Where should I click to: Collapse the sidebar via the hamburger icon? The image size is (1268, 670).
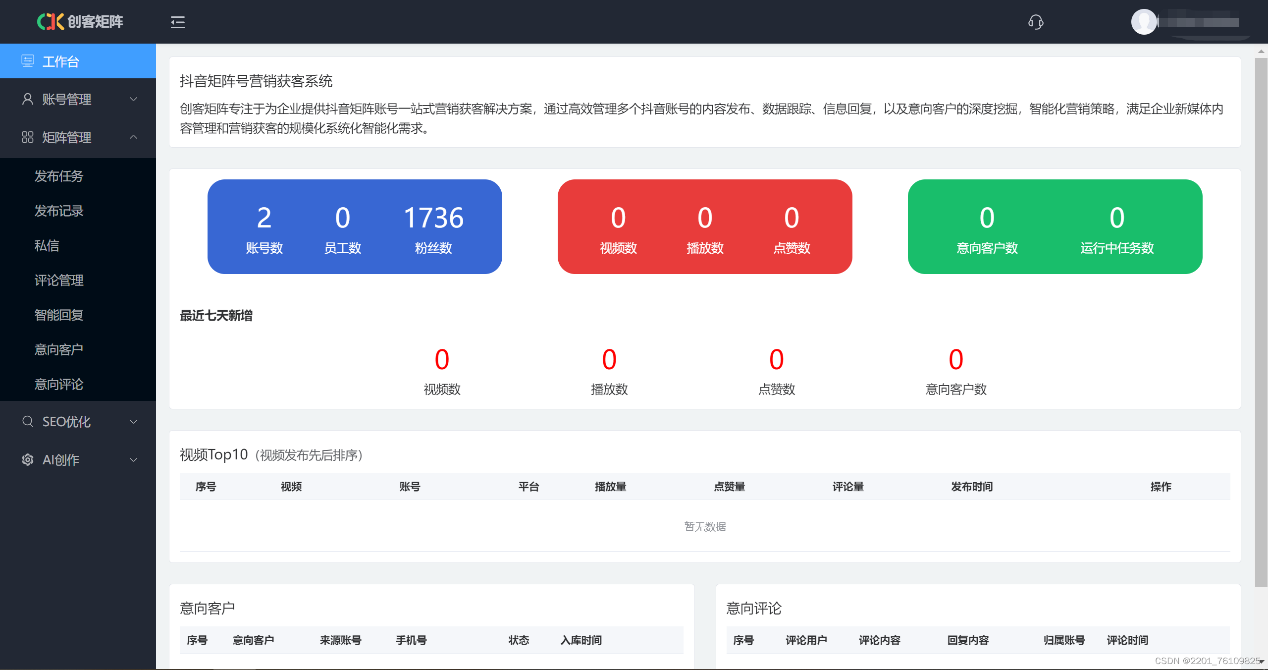click(178, 21)
